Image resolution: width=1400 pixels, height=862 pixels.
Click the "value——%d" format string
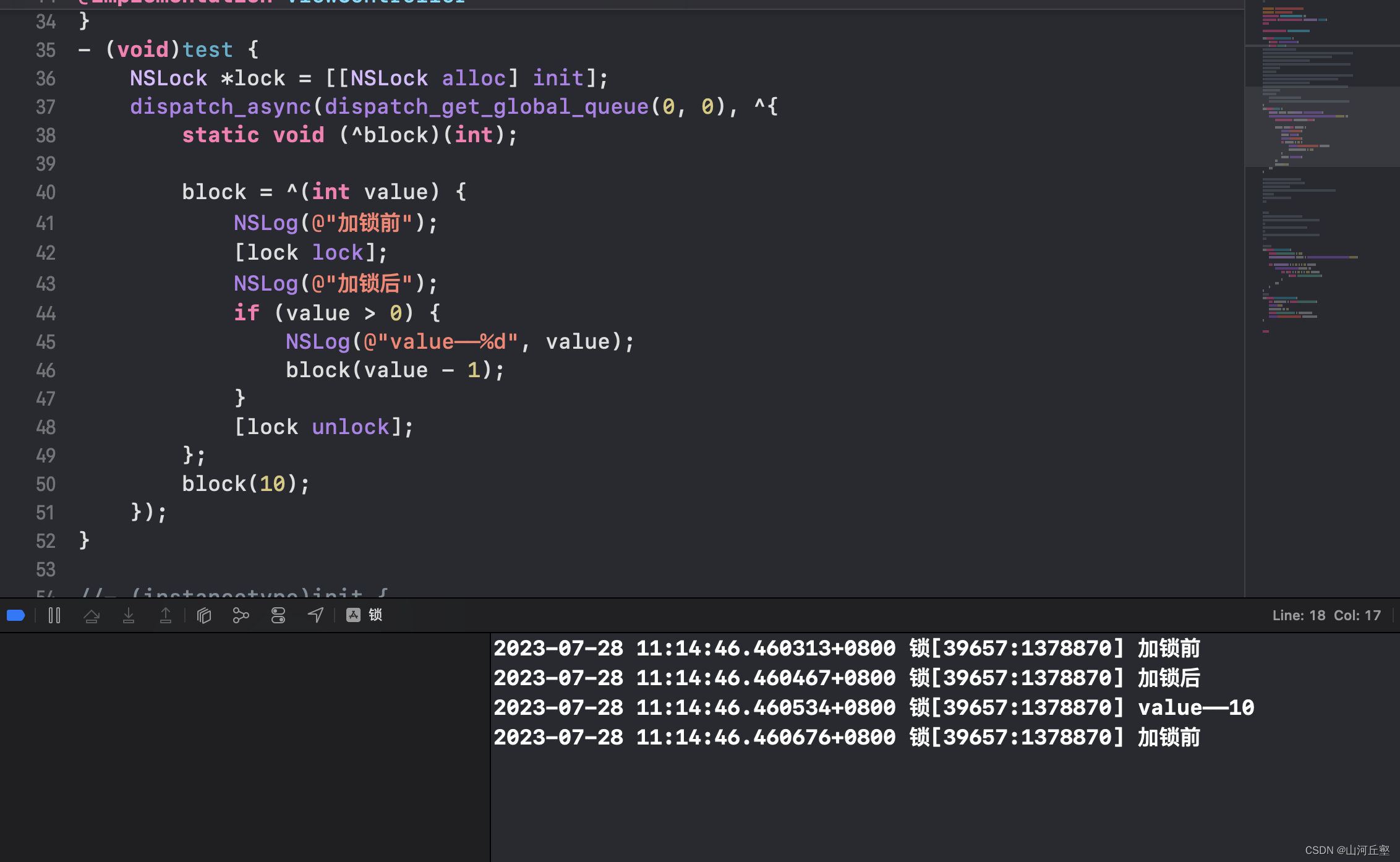442,341
